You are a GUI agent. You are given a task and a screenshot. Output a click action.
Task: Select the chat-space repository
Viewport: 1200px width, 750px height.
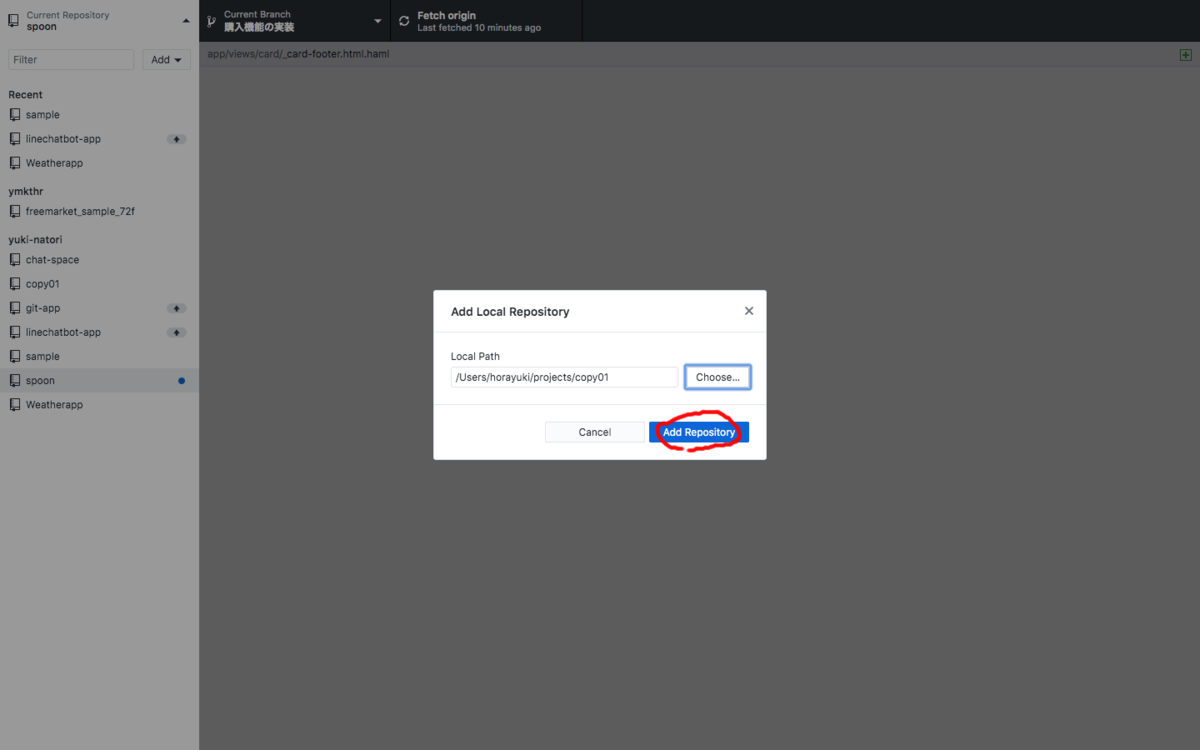[x=99, y=260]
